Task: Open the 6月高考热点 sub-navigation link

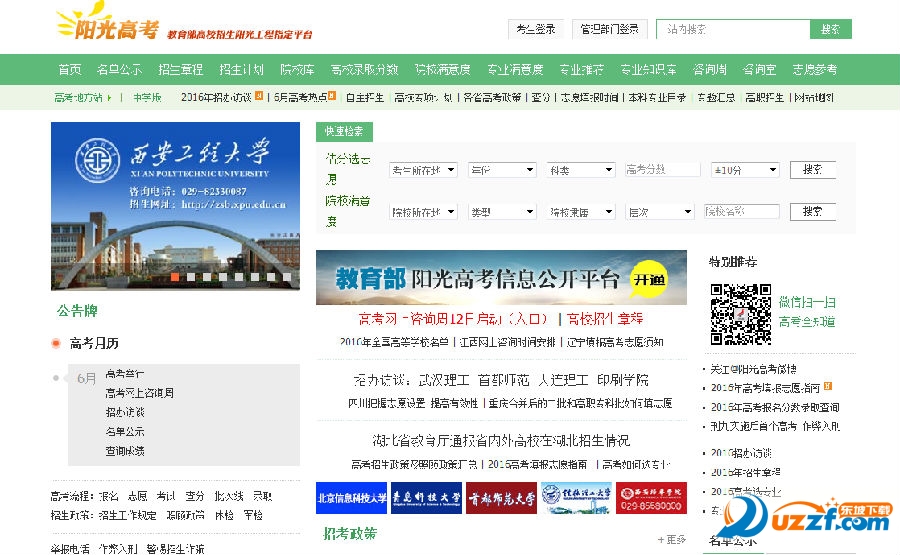Action: click(301, 97)
